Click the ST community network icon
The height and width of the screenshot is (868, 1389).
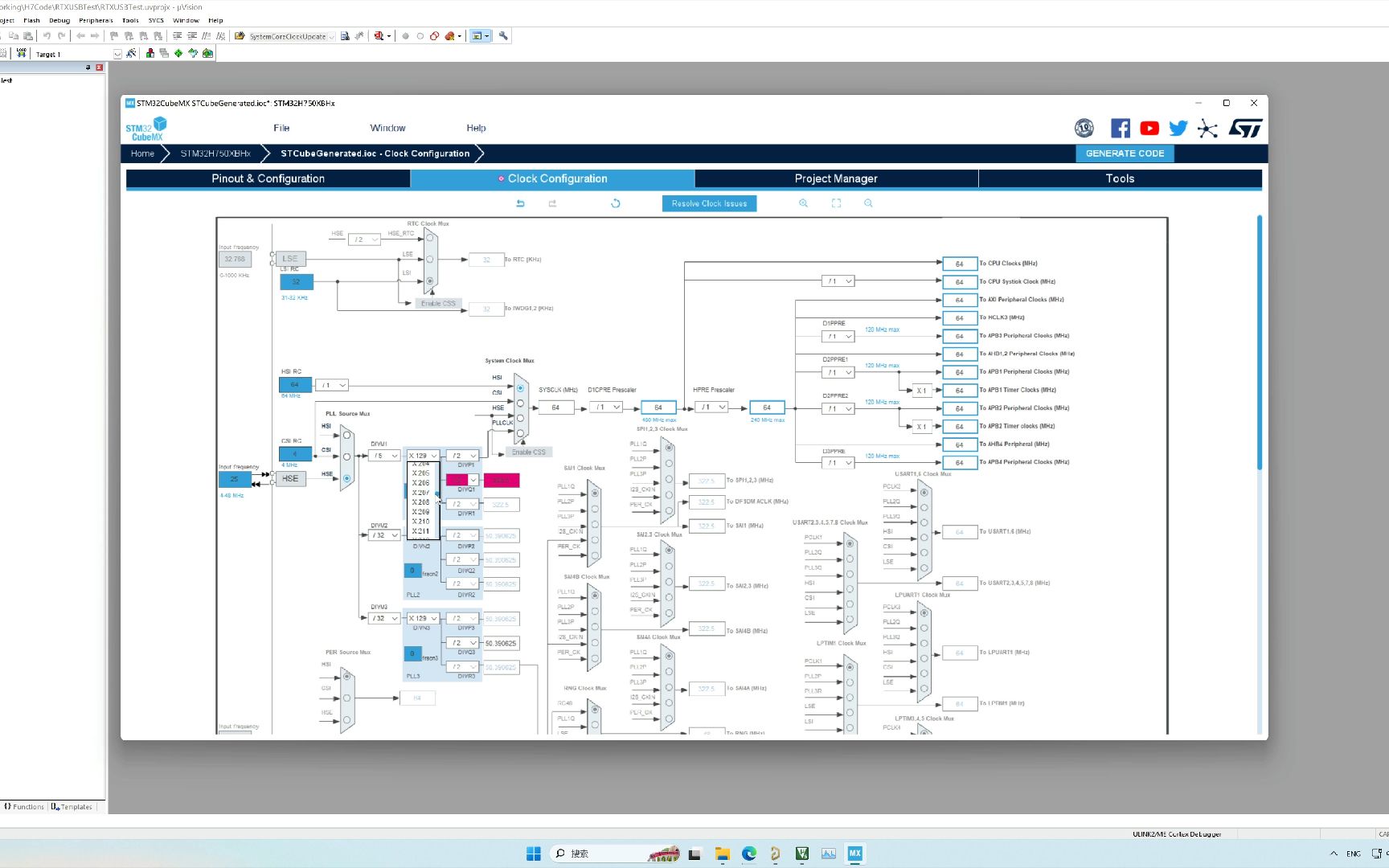point(1207,129)
